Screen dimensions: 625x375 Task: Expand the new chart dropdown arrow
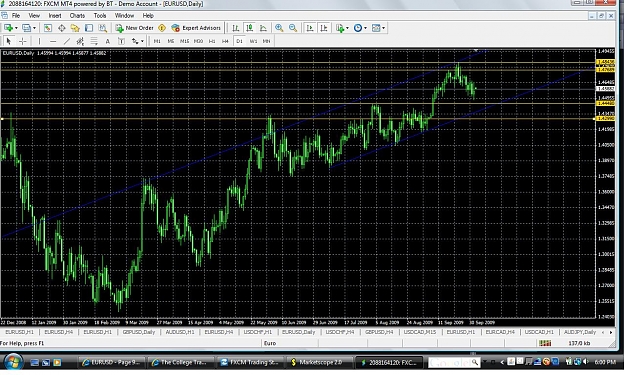(x=16, y=28)
